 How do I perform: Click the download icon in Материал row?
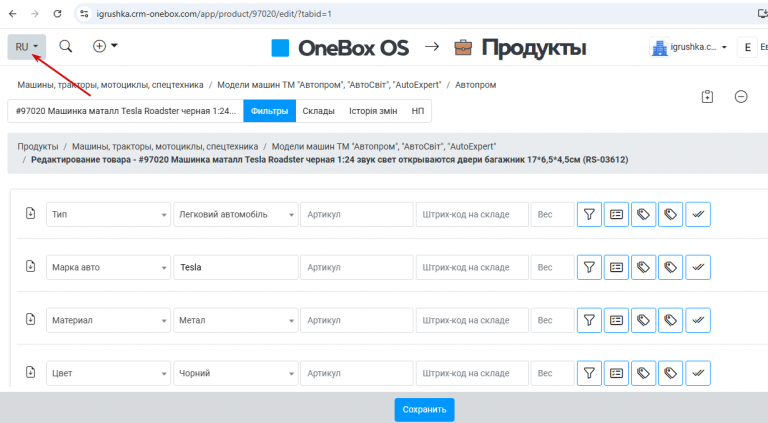[x=30, y=319]
